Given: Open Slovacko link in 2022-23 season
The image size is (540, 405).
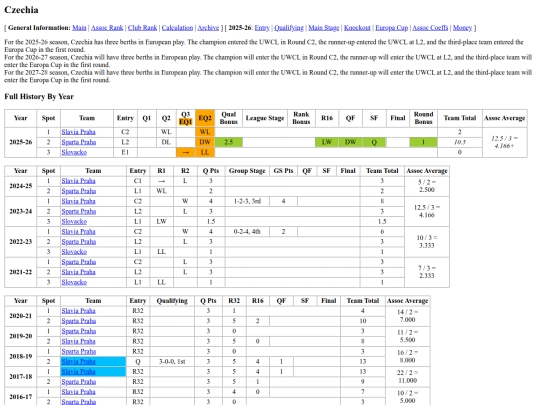Looking at the screenshot, I should tap(74, 252).
